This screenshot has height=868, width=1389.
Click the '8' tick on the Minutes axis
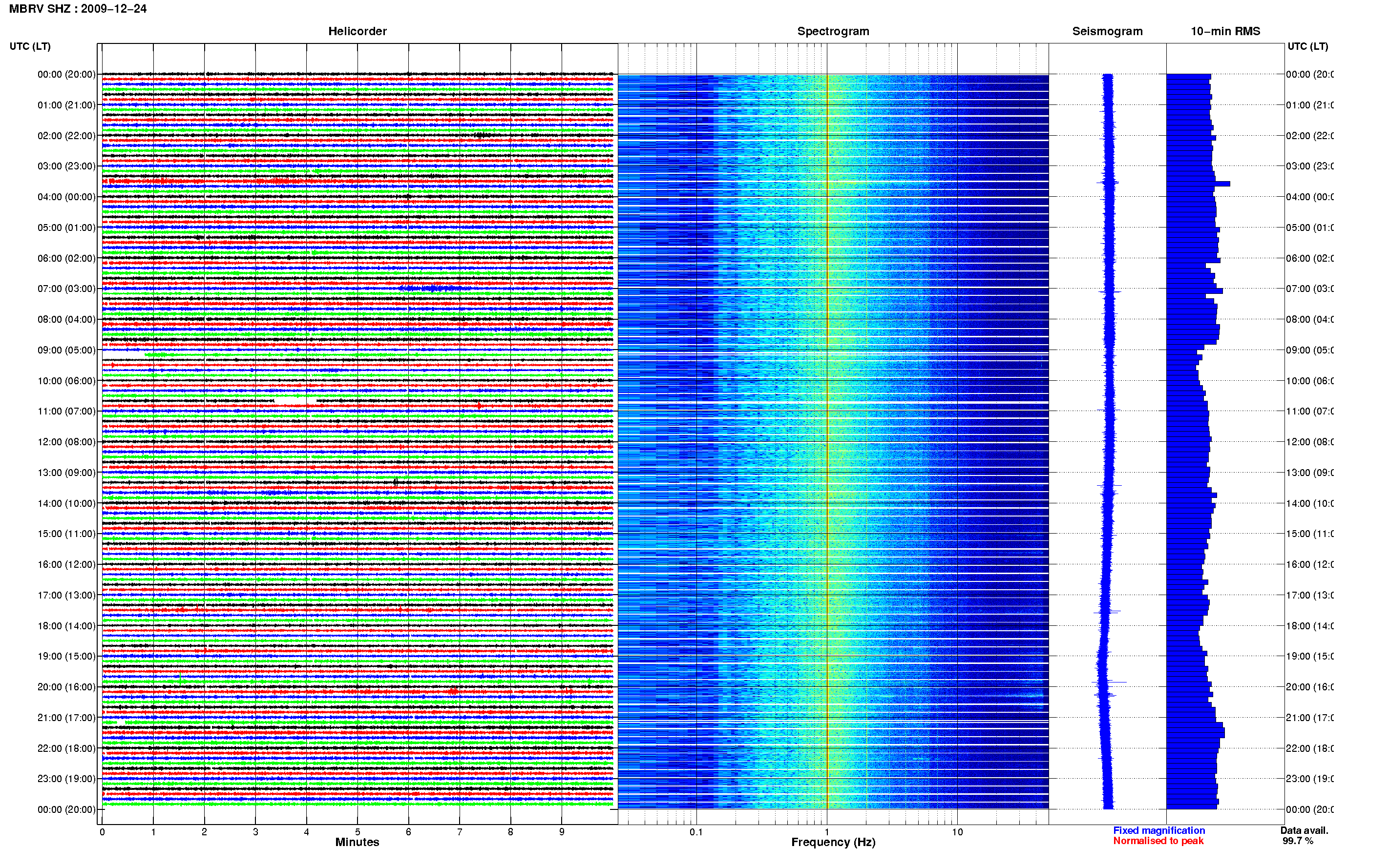pyautogui.click(x=510, y=831)
